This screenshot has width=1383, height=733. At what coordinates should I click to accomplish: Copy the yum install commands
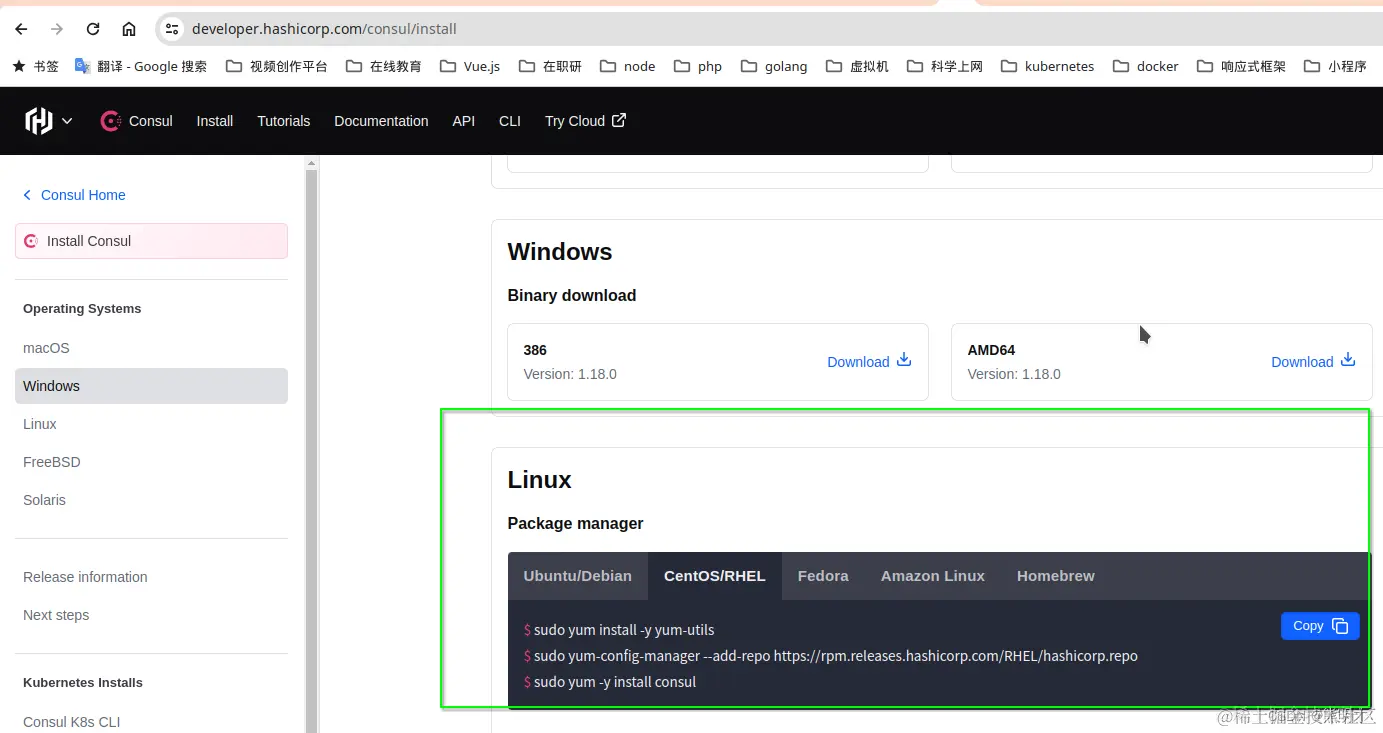tap(1320, 626)
